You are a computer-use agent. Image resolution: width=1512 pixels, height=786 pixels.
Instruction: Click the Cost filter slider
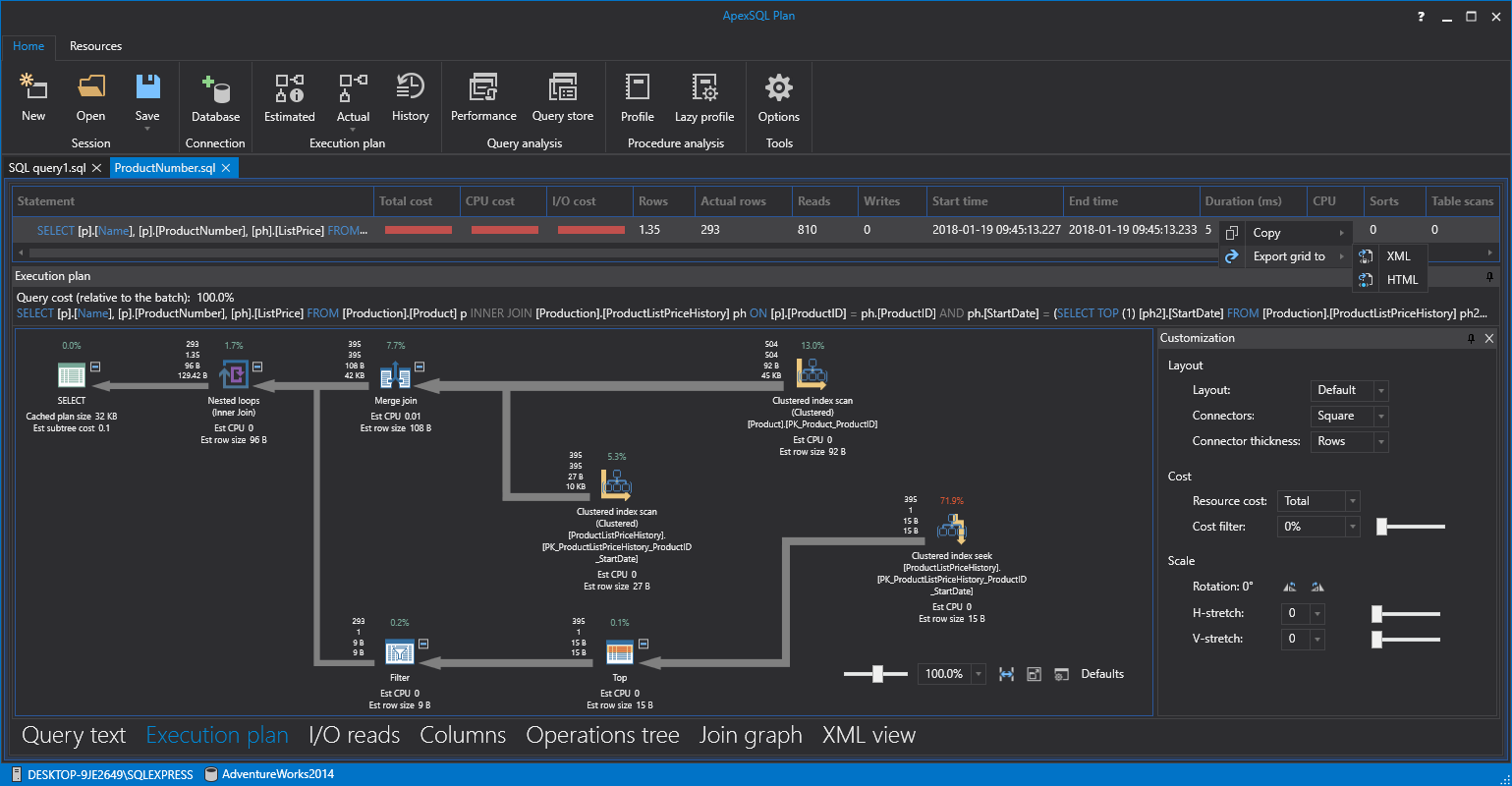click(x=1382, y=528)
